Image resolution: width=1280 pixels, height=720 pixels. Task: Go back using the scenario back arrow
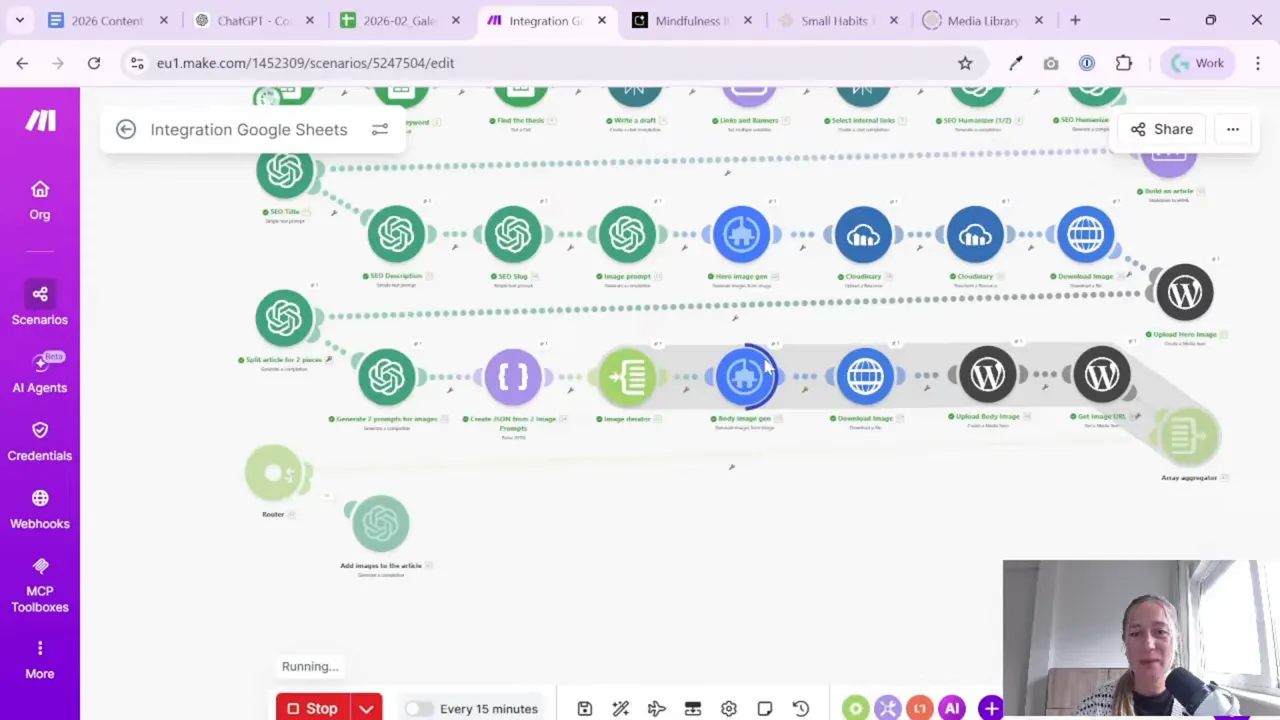click(126, 129)
